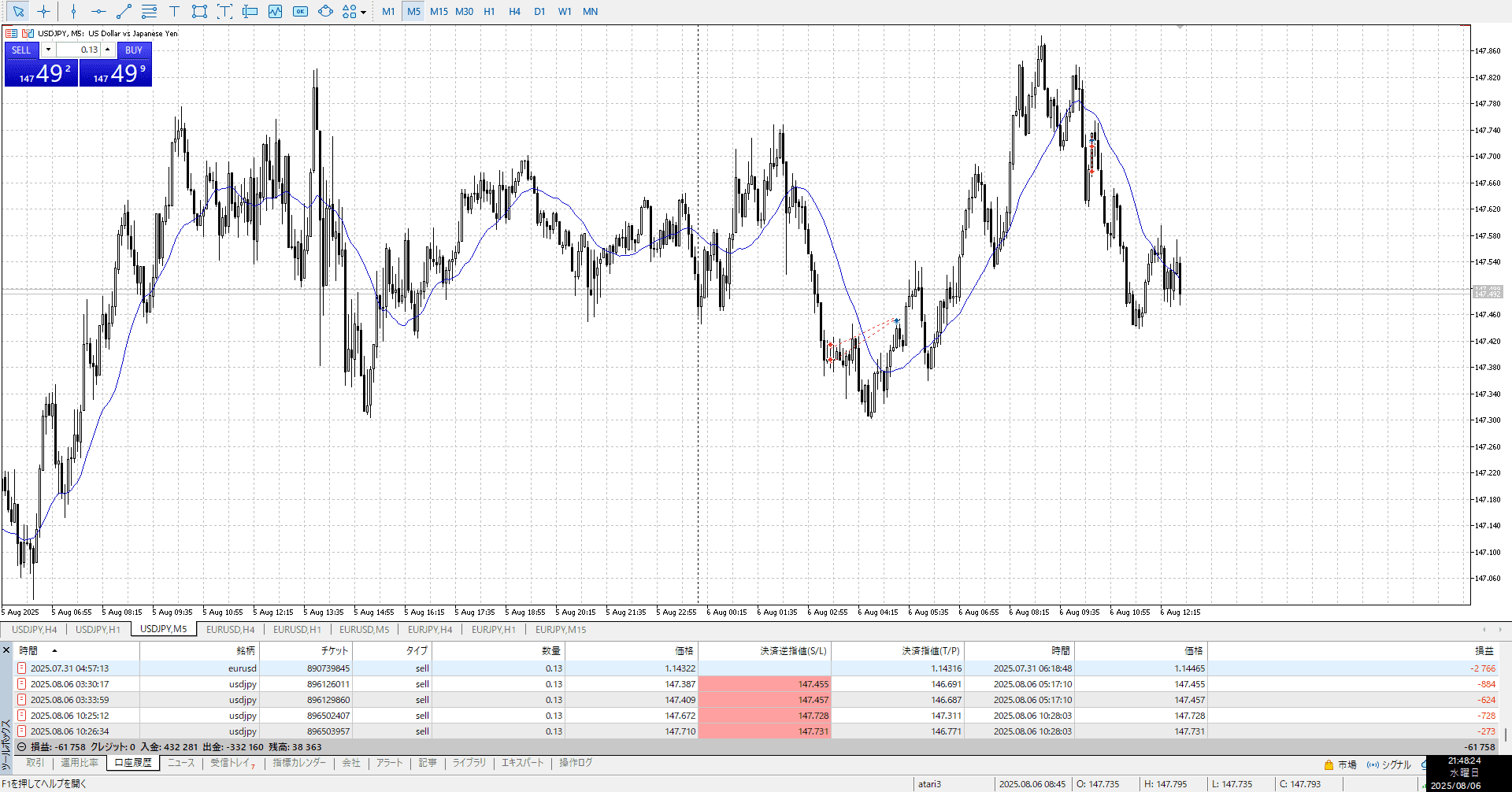Collapse the profit summary row
This screenshot has height=792, width=1512.
click(x=21, y=747)
